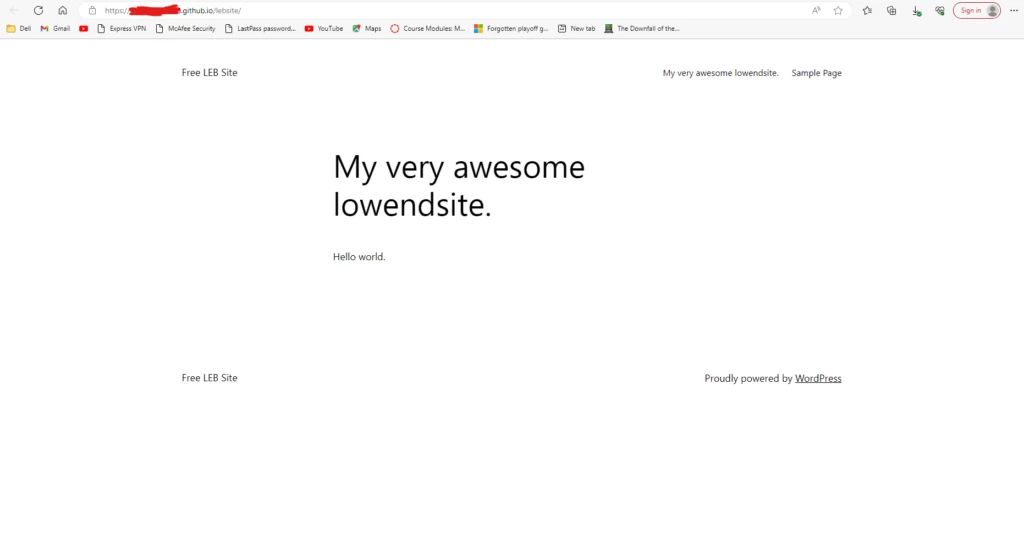Click the browser refresh button

38,10
